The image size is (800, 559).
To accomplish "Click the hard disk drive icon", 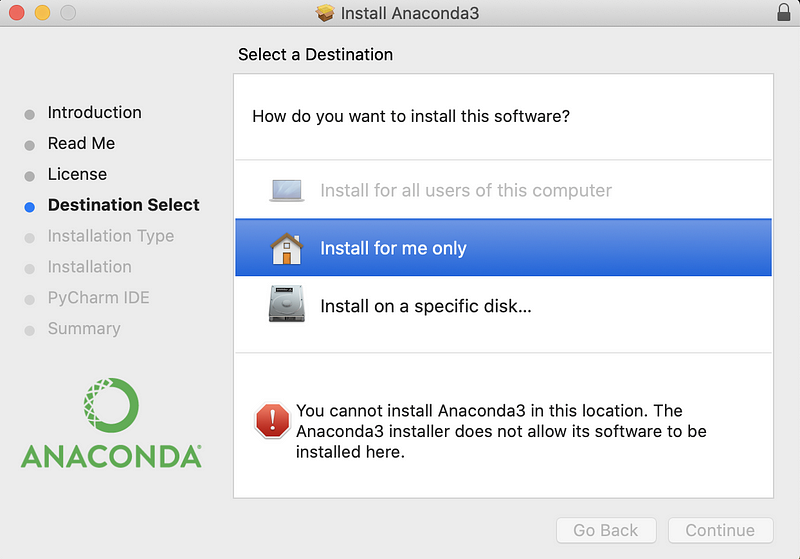I will (286, 305).
